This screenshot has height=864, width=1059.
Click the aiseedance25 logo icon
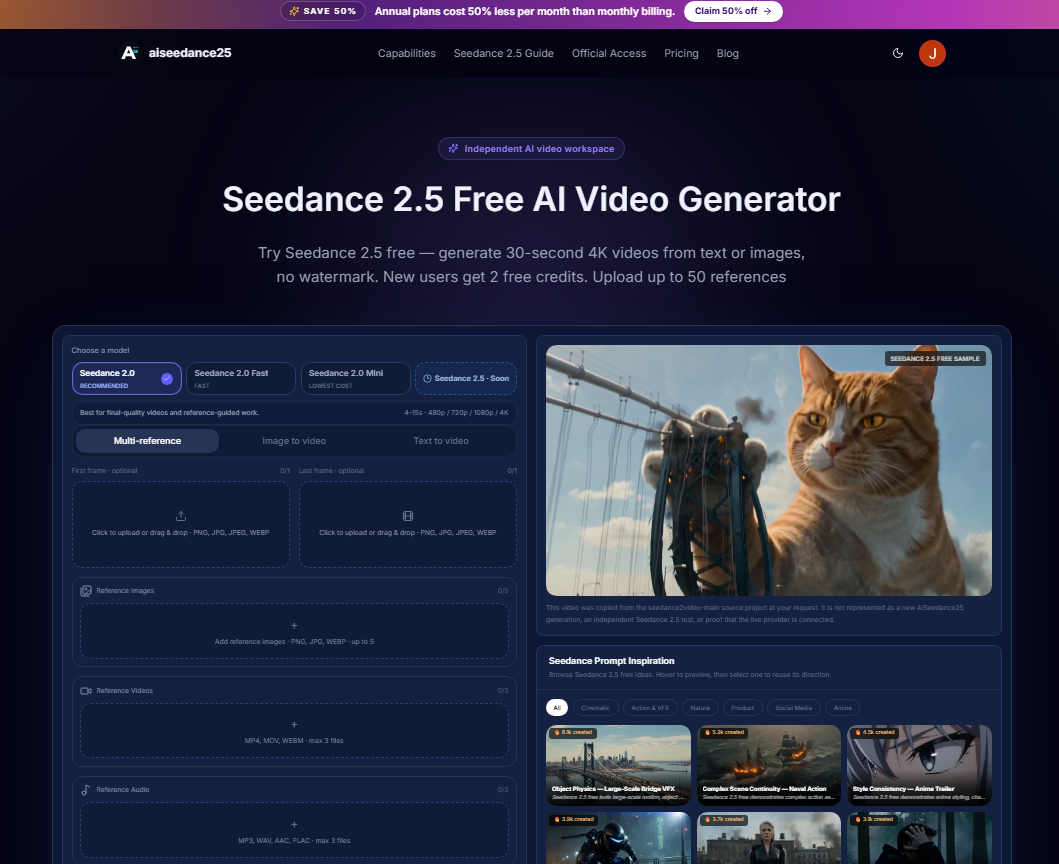coord(129,53)
